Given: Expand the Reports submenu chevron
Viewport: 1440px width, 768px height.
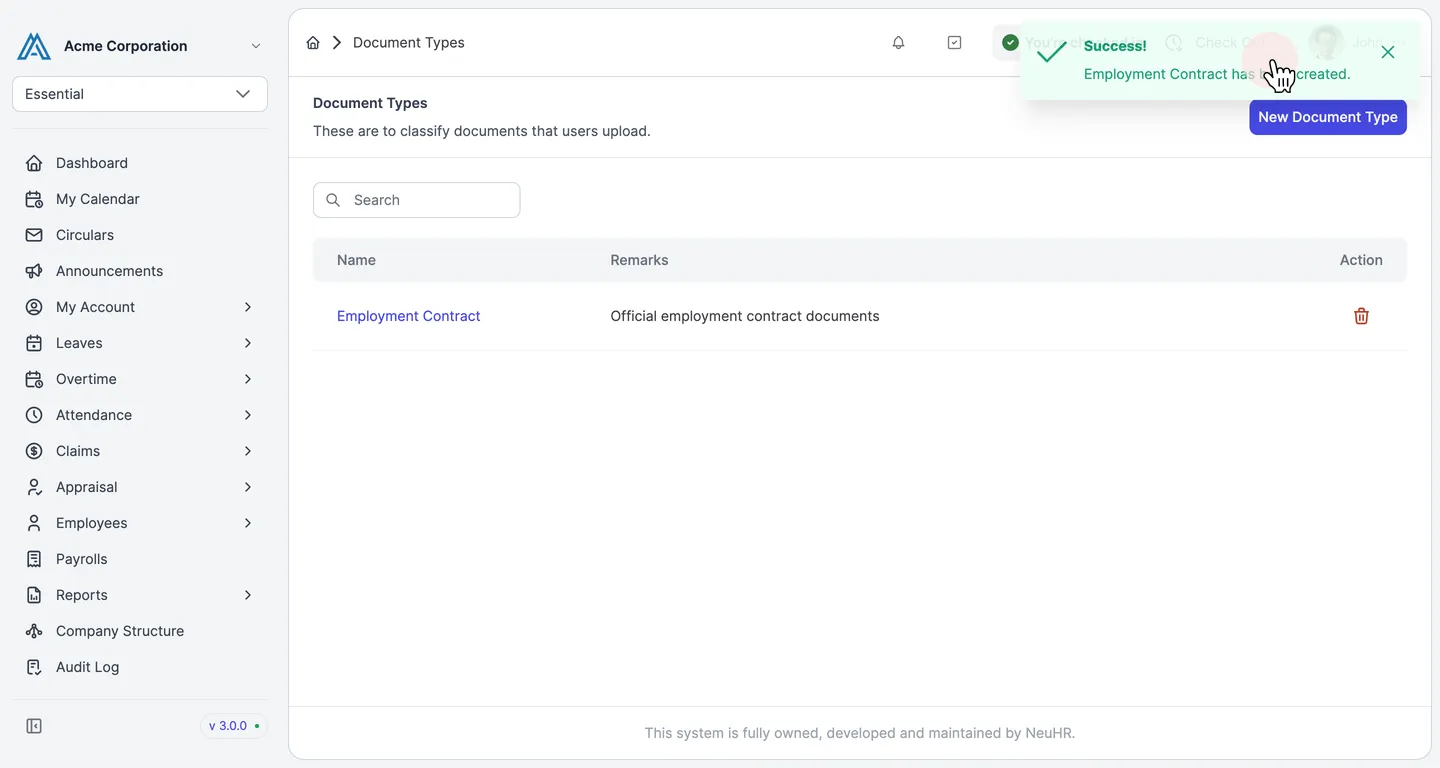Looking at the screenshot, I should (x=248, y=595).
